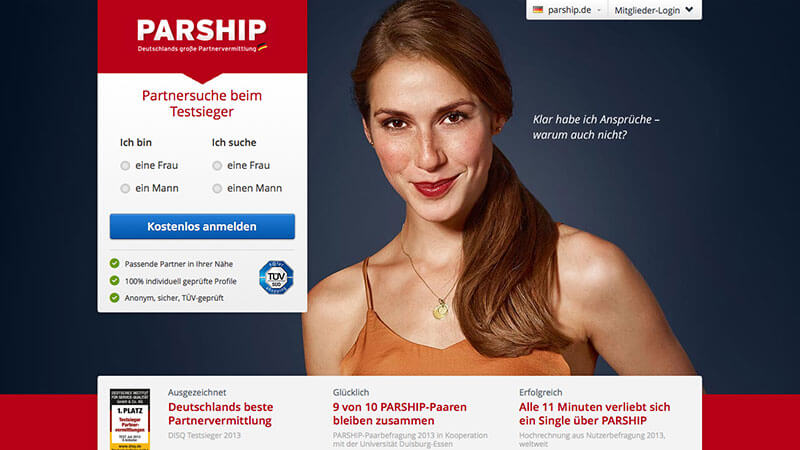Viewport: 800px width, 450px height.
Task: Click the green checkmark beside Passende Partner
Action: click(x=114, y=263)
